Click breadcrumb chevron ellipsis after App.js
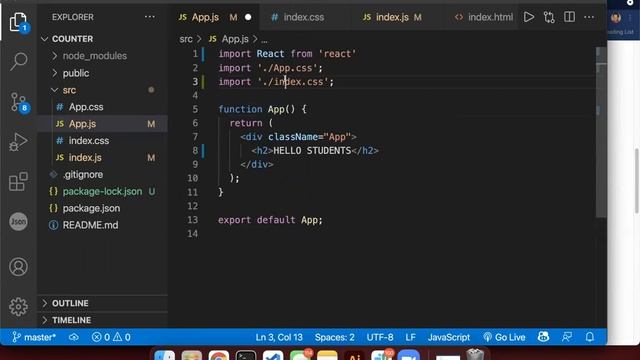The width and height of the screenshot is (640, 360). (264, 40)
